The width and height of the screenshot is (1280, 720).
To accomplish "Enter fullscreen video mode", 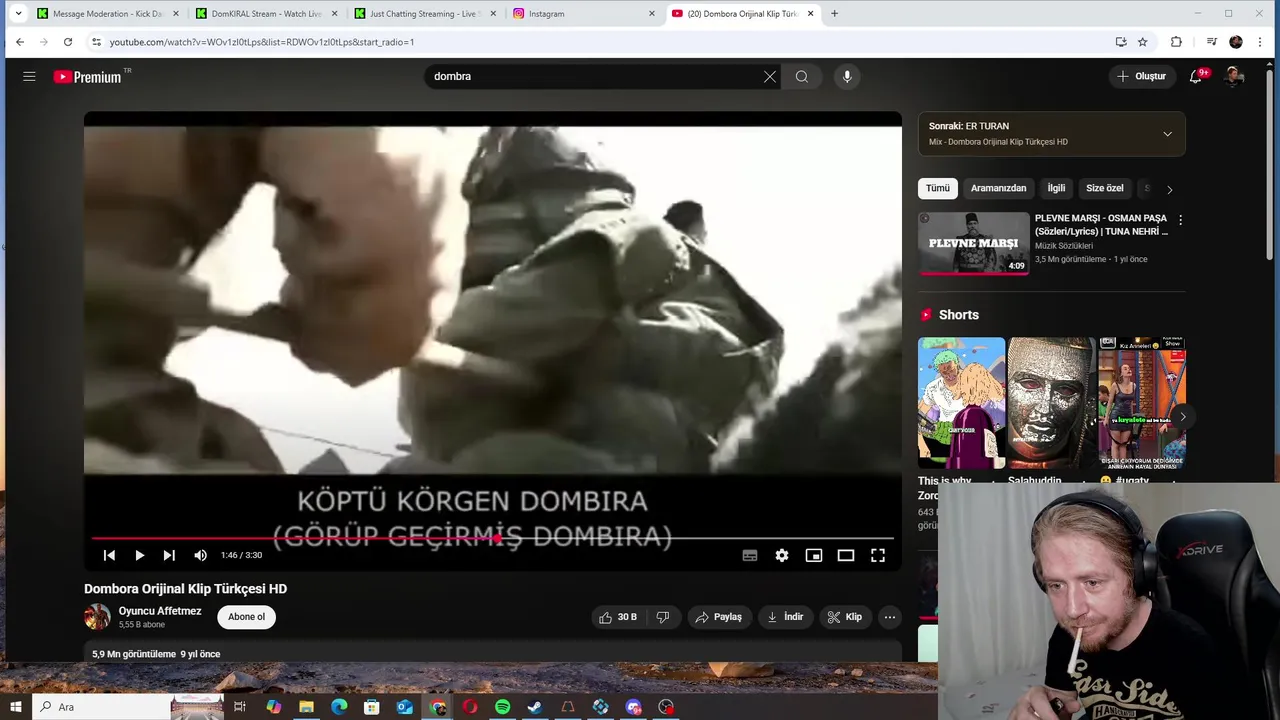I will pos(878,555).
